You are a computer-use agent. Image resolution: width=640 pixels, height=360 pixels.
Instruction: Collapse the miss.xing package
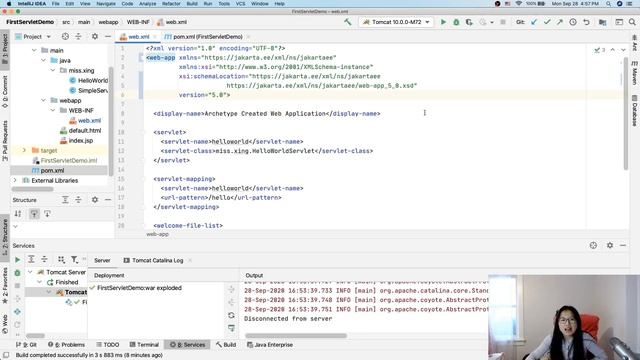(x=53, y=70)
